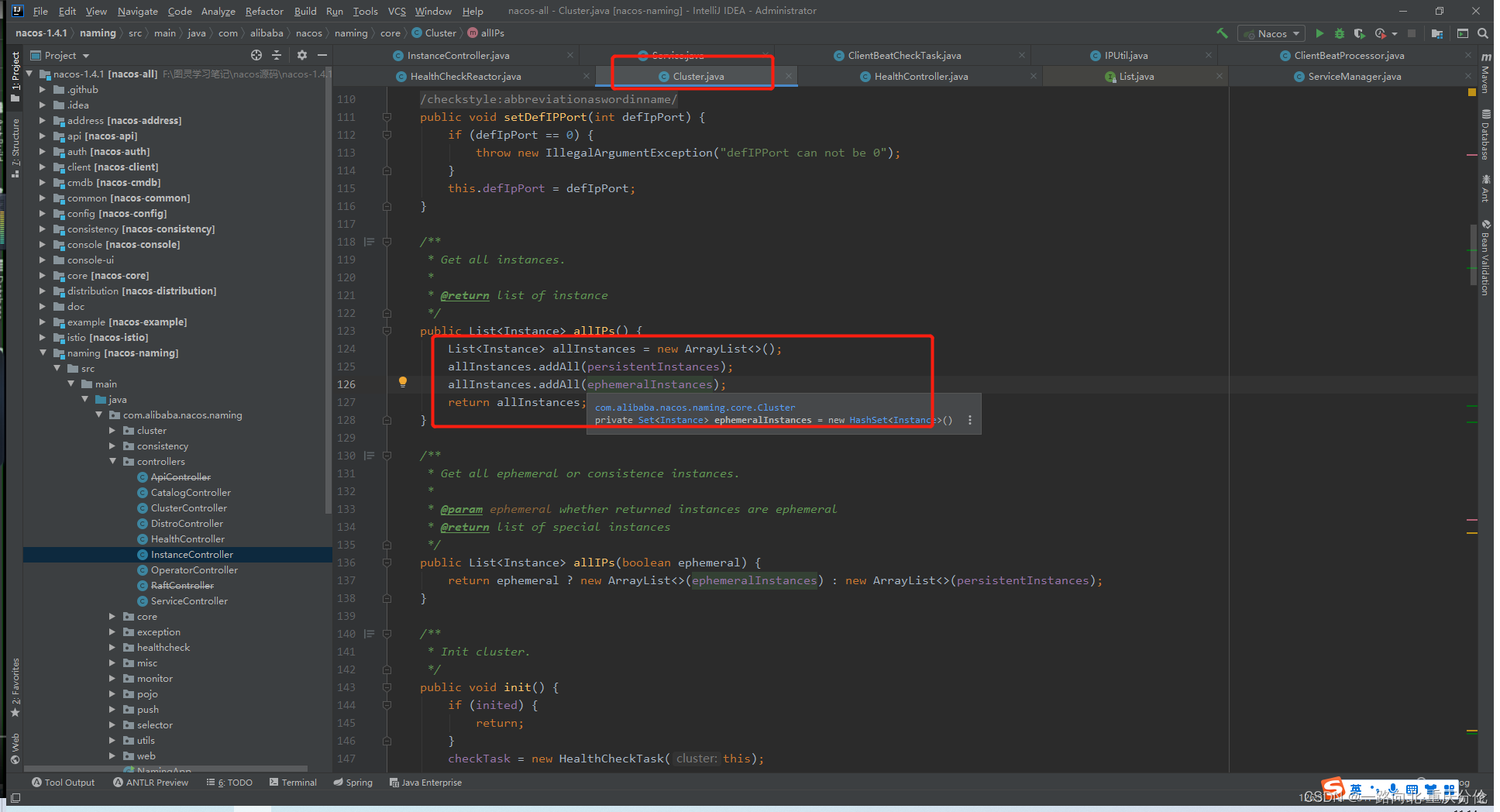Viewport: 1500px width, 812px height.
Task: Open the Database tool window
Action: point(1485,135)
